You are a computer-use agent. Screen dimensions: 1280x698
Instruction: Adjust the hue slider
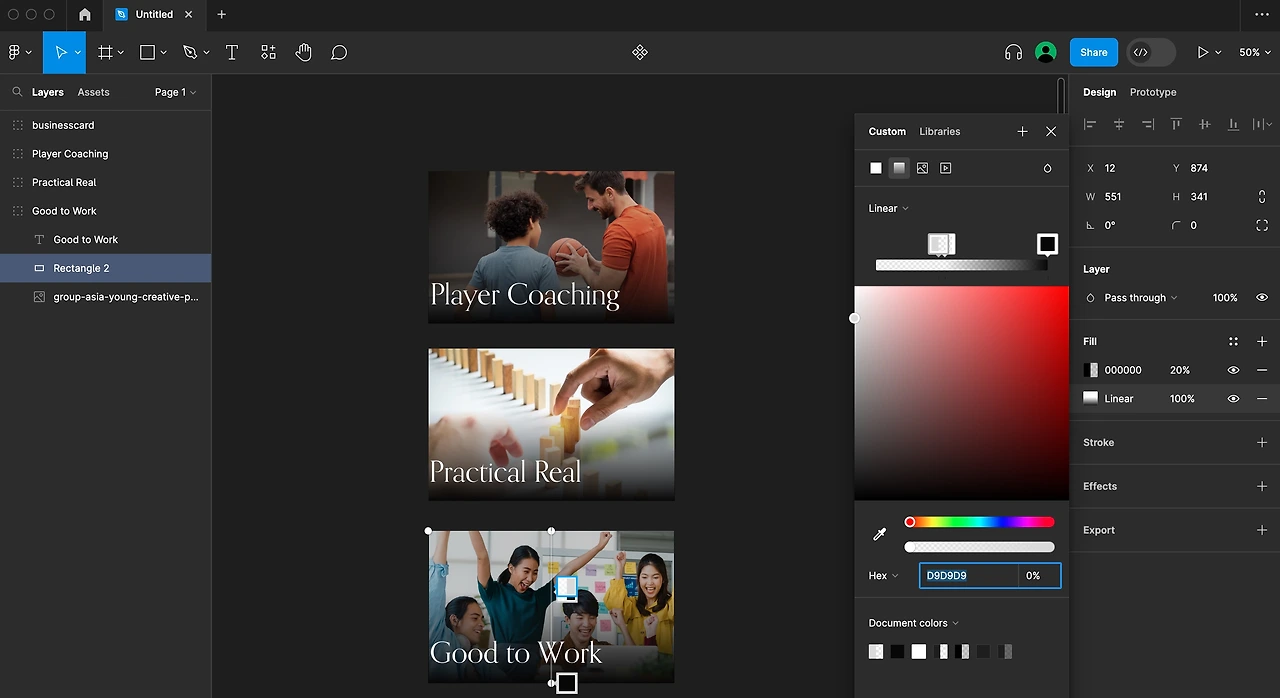tap(979, 522)
